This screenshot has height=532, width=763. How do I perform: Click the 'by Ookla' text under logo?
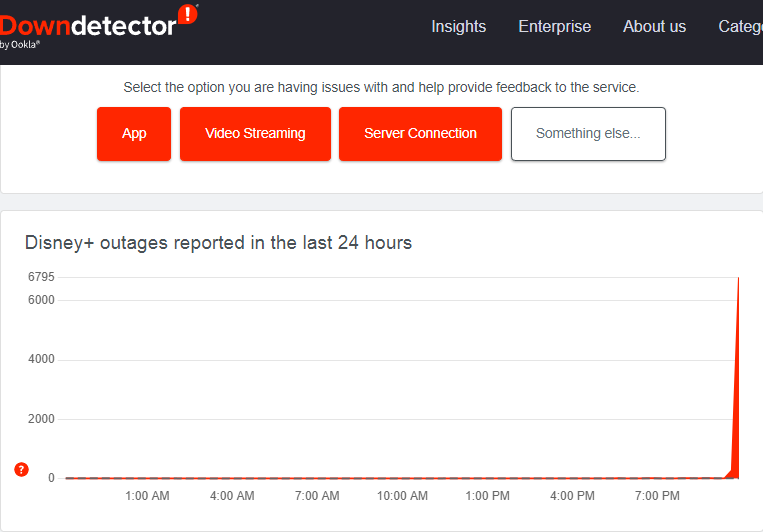pos(19,45)
